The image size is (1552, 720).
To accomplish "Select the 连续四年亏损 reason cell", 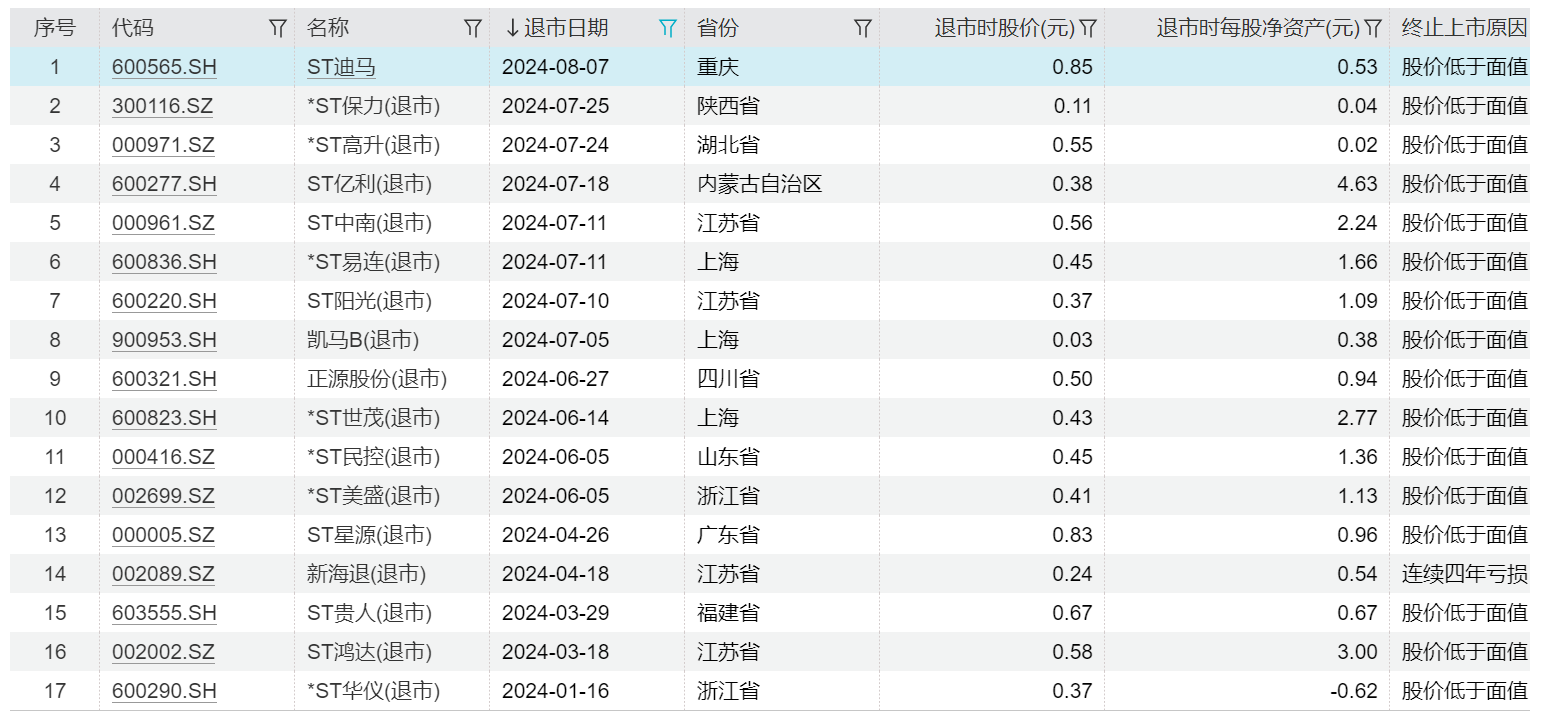I will (1464, 575).
